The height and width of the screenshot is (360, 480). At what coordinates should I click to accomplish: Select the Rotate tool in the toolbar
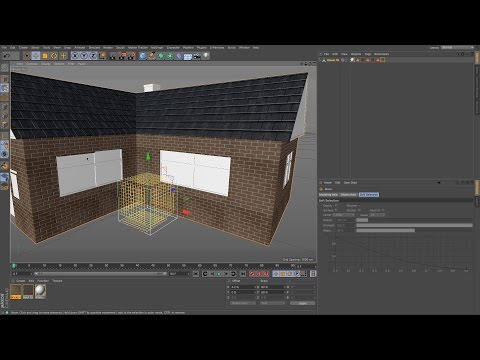tap(54, 56)
